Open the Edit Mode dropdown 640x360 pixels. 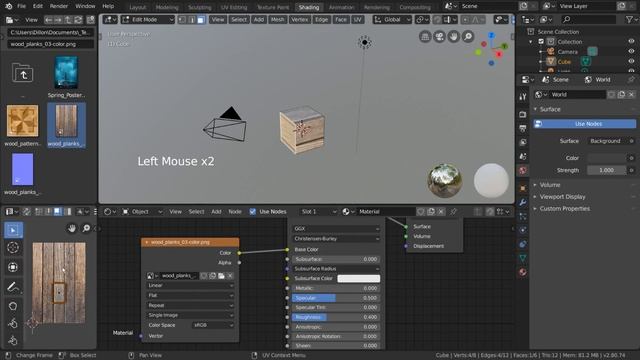pos(148,20)
